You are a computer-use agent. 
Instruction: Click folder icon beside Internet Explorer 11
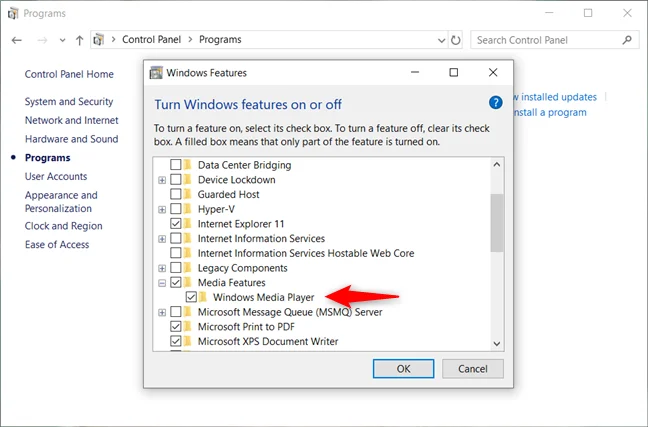(x=188, y=224)
